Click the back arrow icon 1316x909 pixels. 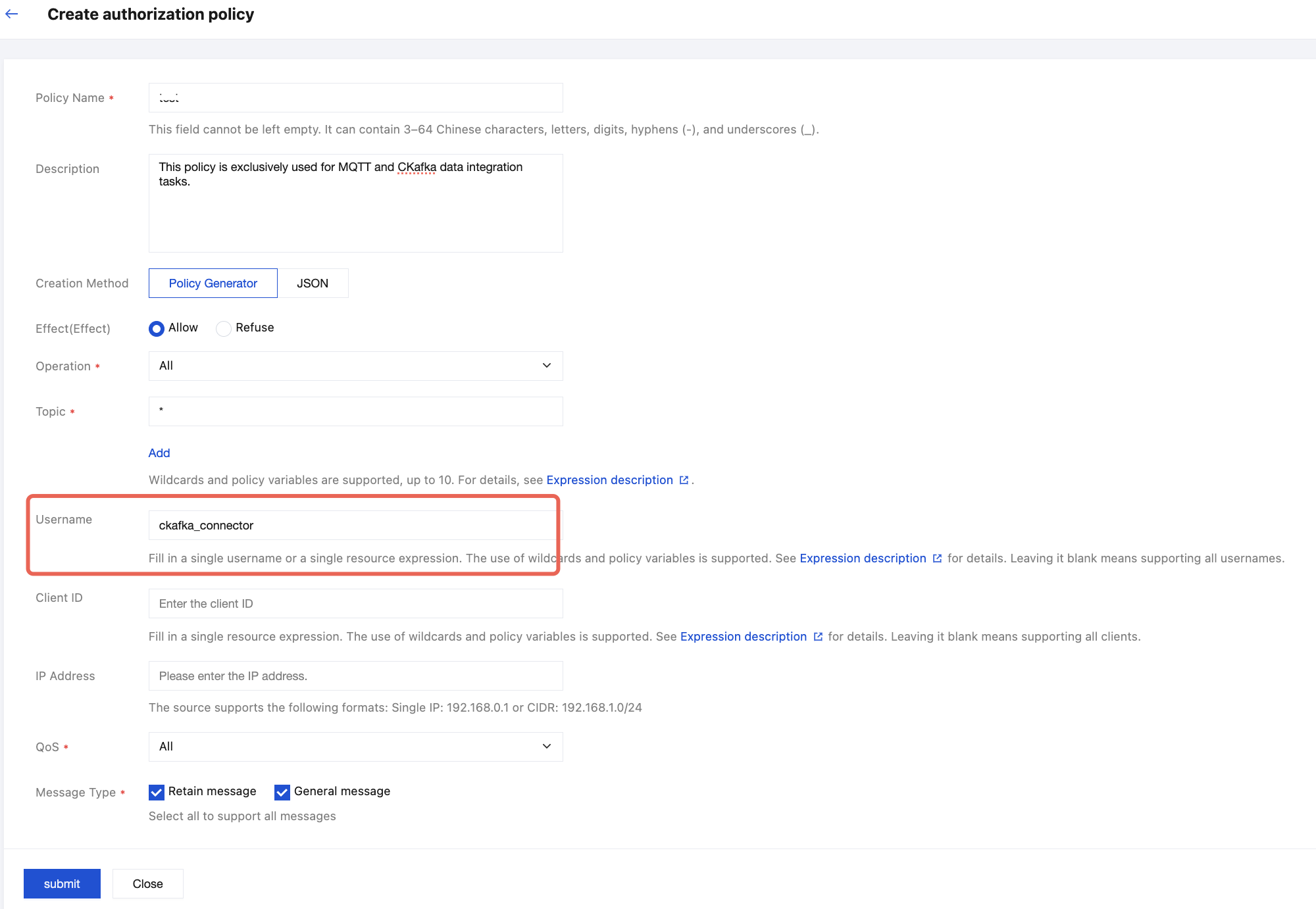pyautogui.click(x=12, y=14)
